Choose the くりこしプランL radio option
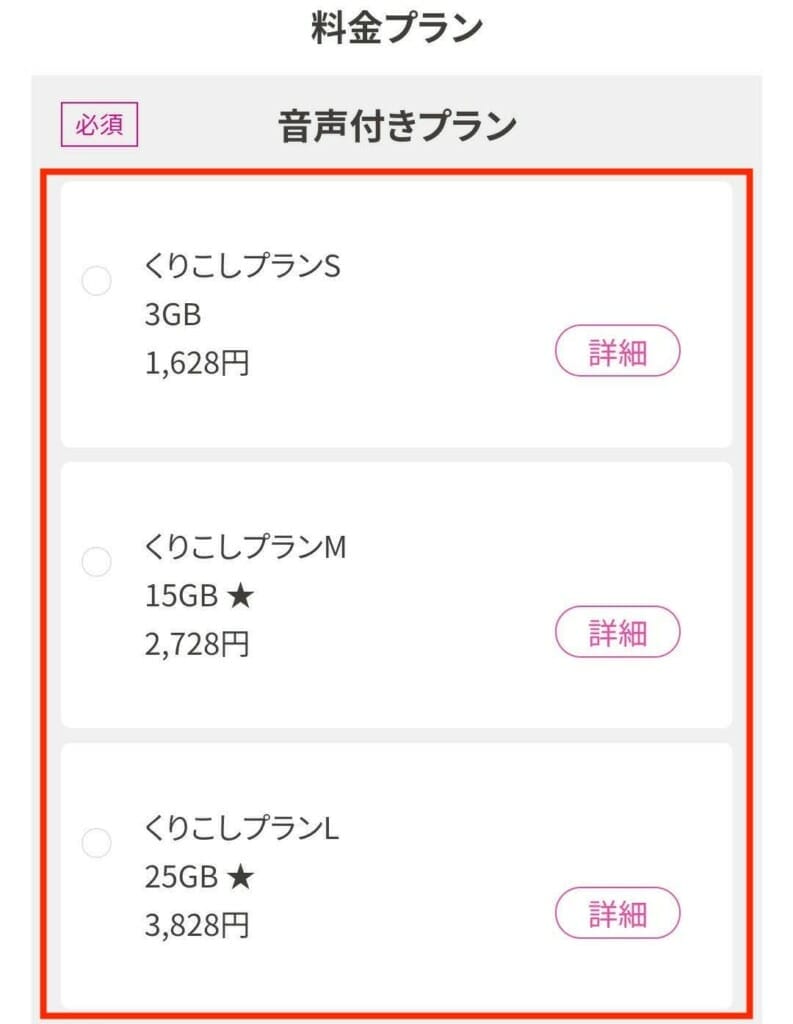The width and height of the screenshot is (793, 1024). [96, 843]
